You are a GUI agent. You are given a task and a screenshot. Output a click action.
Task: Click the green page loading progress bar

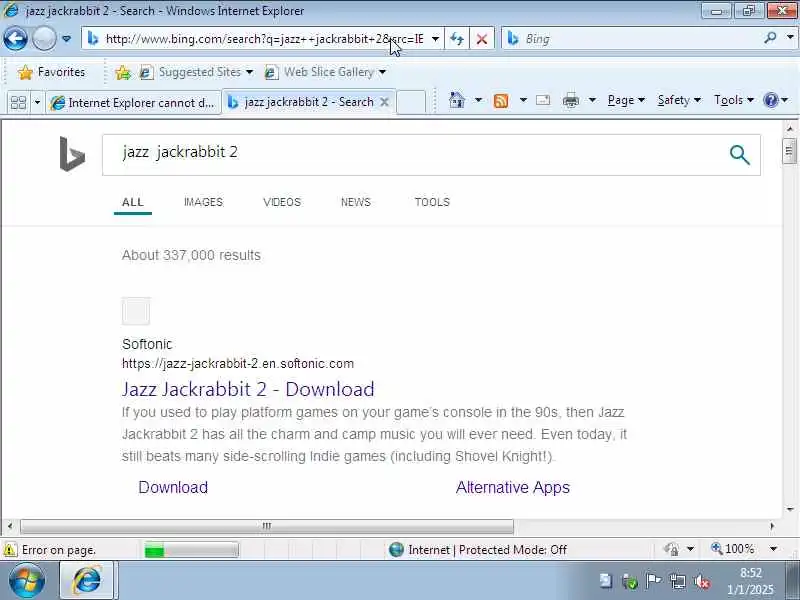(191, 550)
